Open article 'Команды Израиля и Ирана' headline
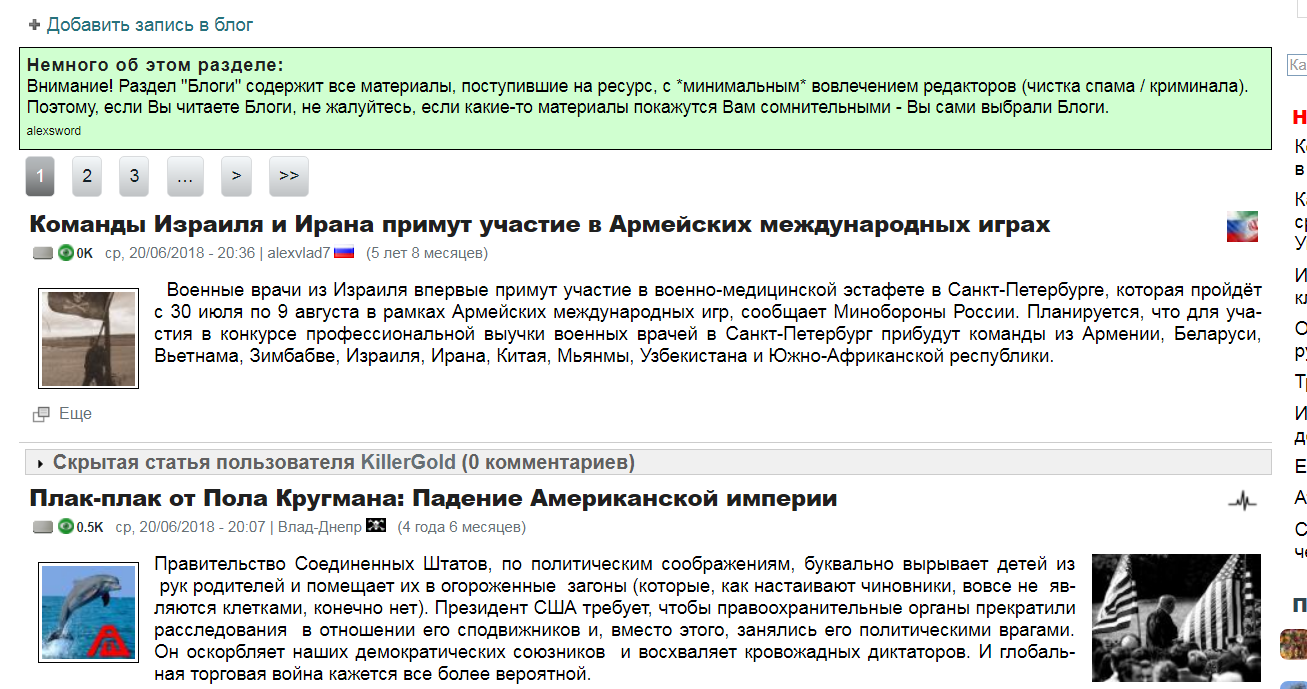Screen dimensions: 1307x689 (x=539, y=224)
